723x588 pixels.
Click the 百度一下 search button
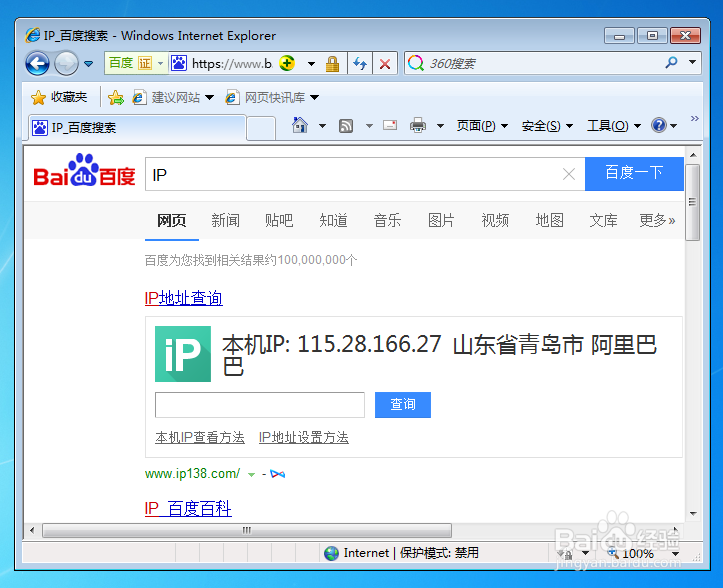tap(634, 173)
